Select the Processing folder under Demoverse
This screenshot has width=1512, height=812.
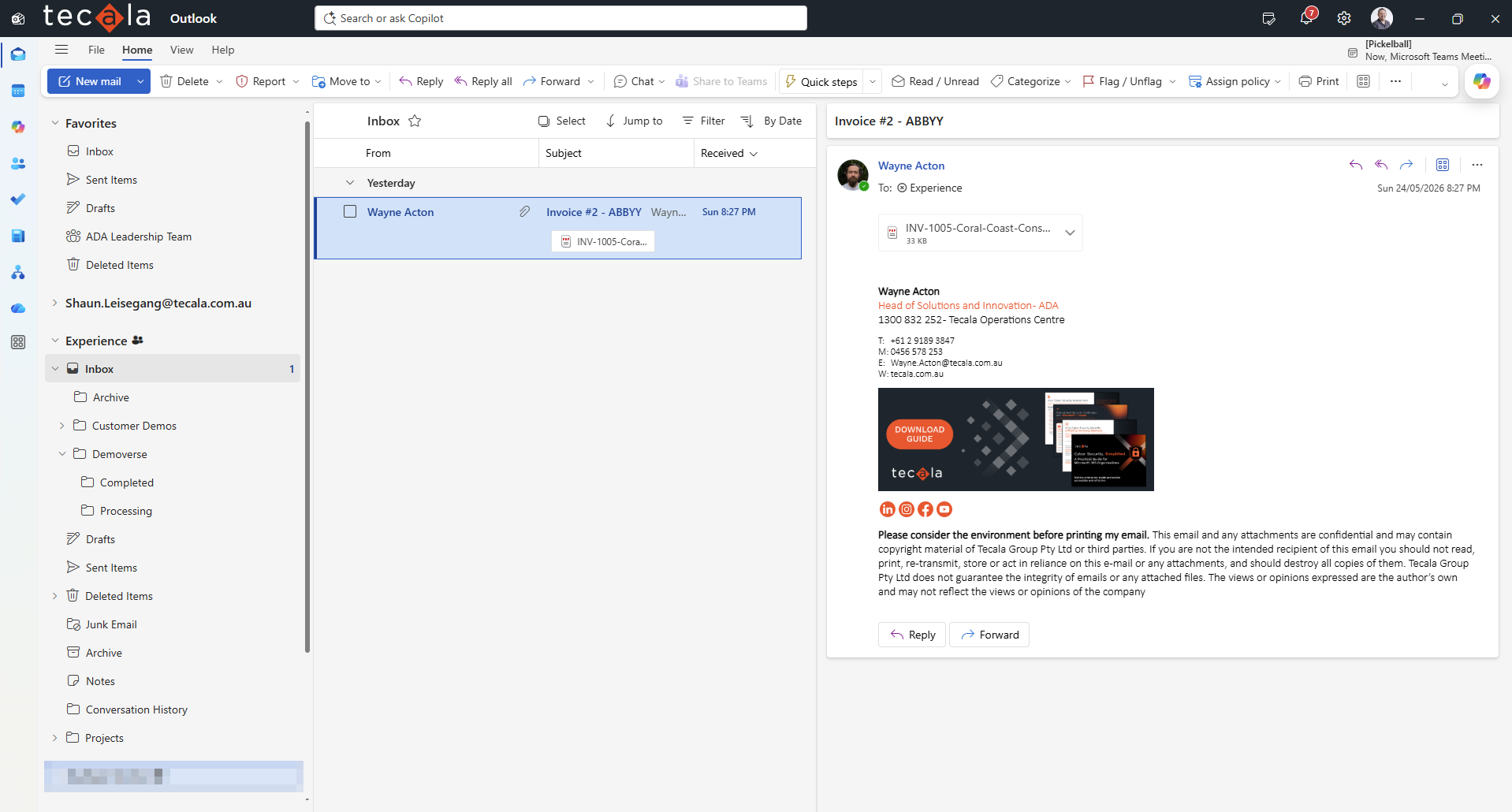126,511
